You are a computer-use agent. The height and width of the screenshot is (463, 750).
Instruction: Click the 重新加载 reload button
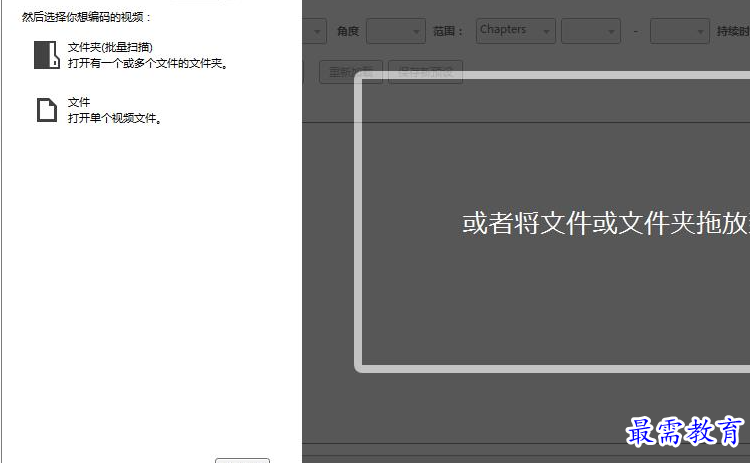[351, 72]
